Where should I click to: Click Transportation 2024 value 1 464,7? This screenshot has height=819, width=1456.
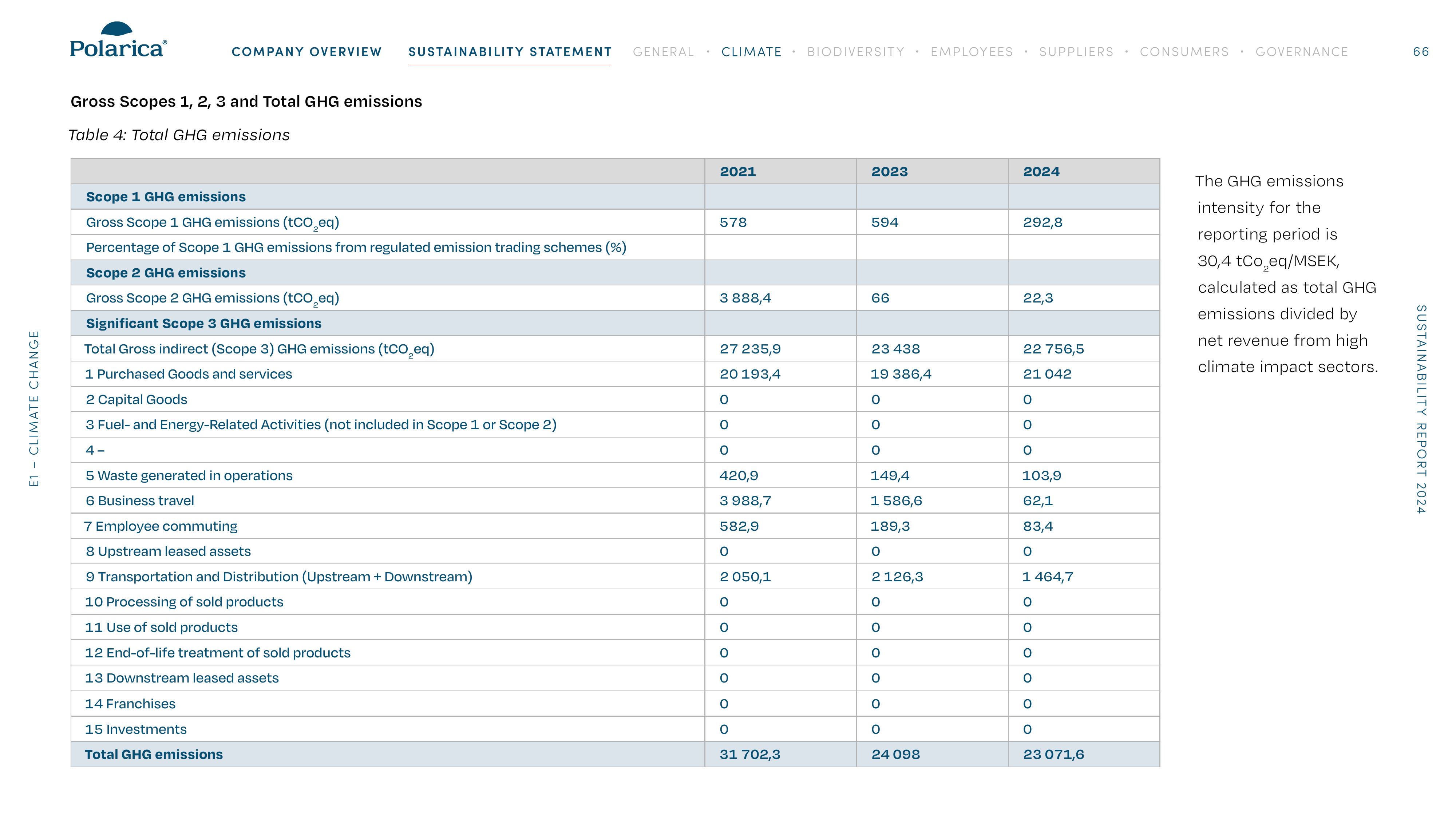coord(1048,577)
